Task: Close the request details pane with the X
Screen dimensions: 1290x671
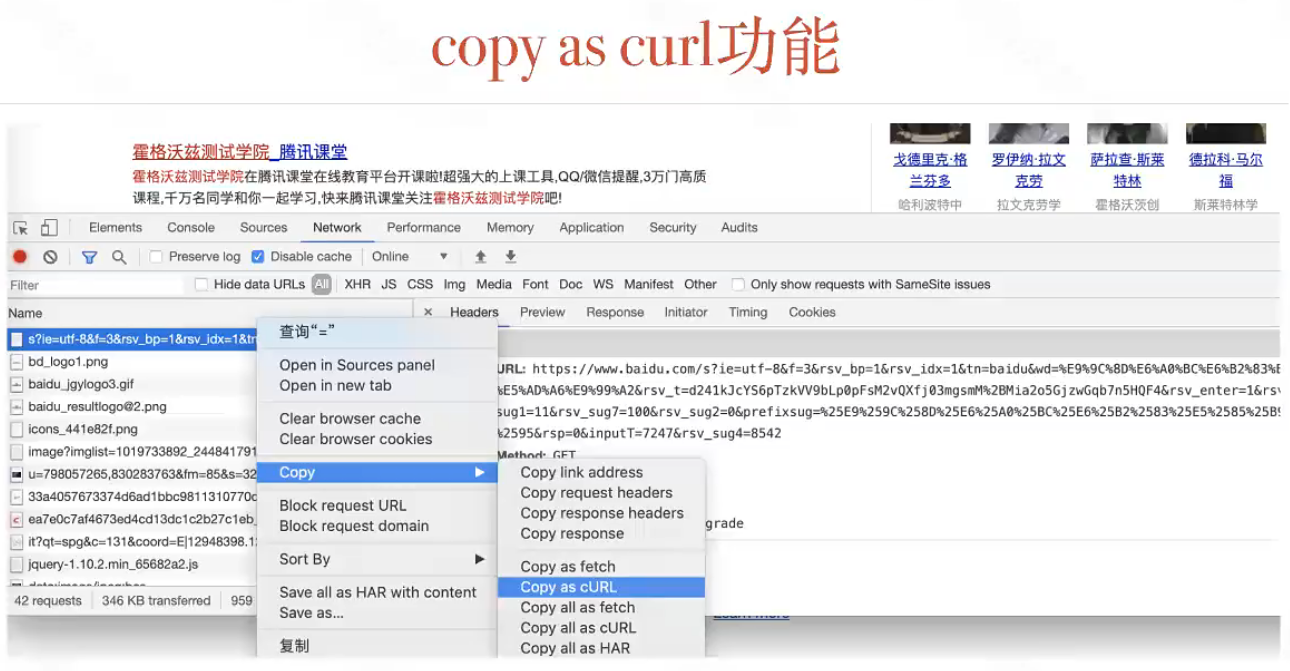Action: [x=428, y=312]
